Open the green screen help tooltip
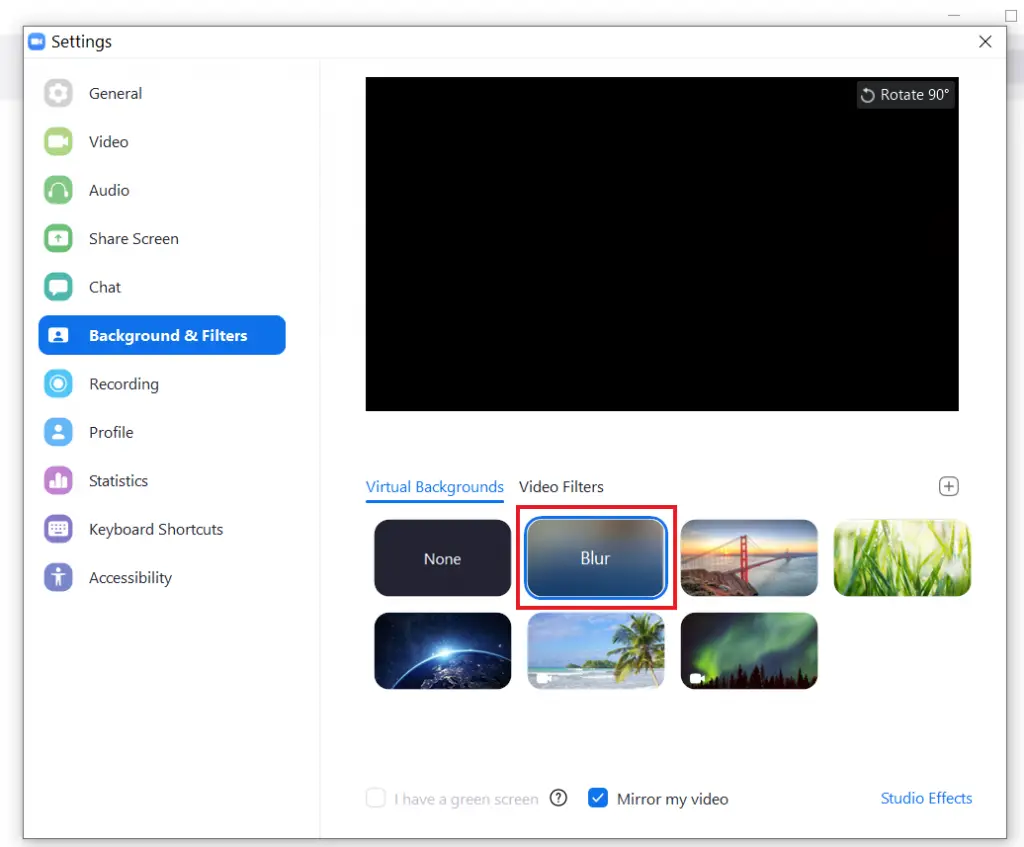 coord(558,798)
